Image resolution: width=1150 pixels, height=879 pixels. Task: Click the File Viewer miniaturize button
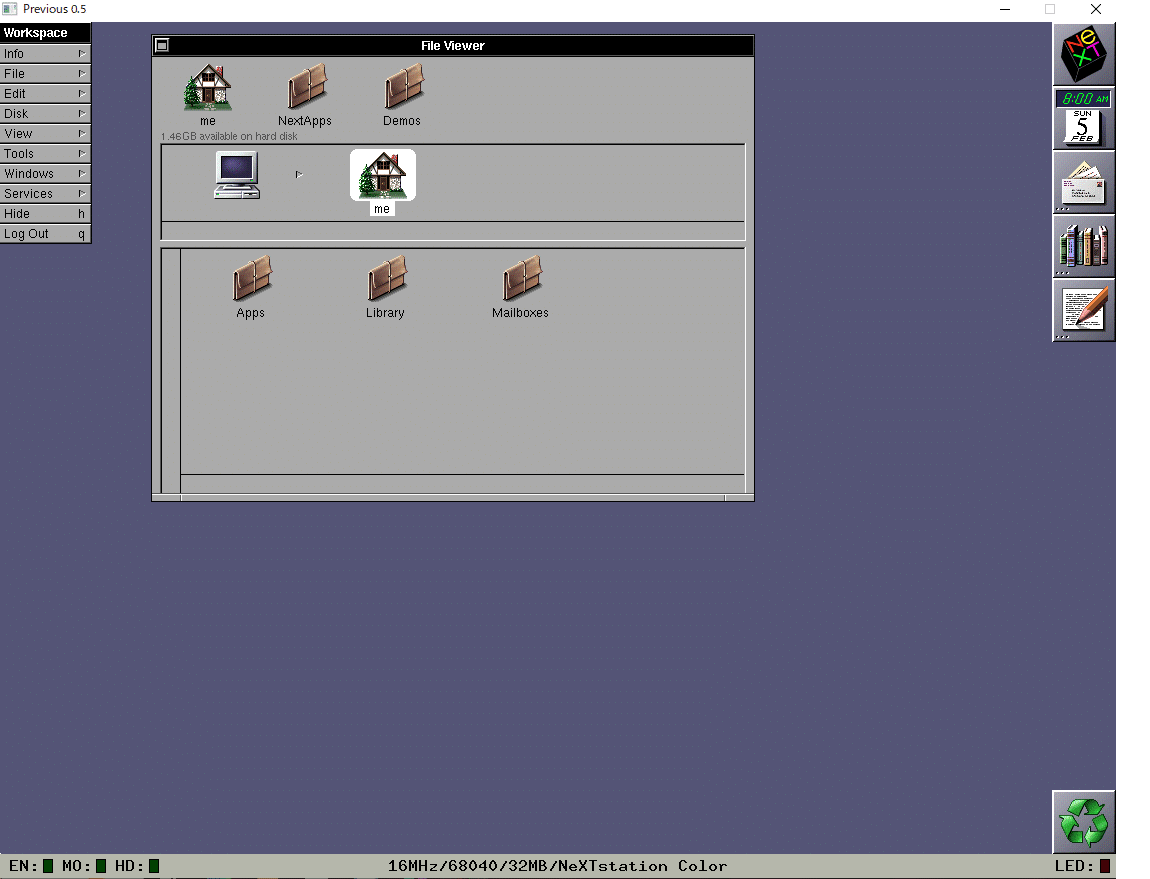pos(162,45)
